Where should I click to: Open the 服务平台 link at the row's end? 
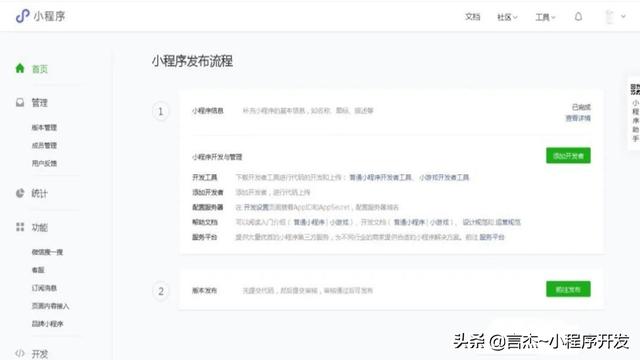click(492, 237)
